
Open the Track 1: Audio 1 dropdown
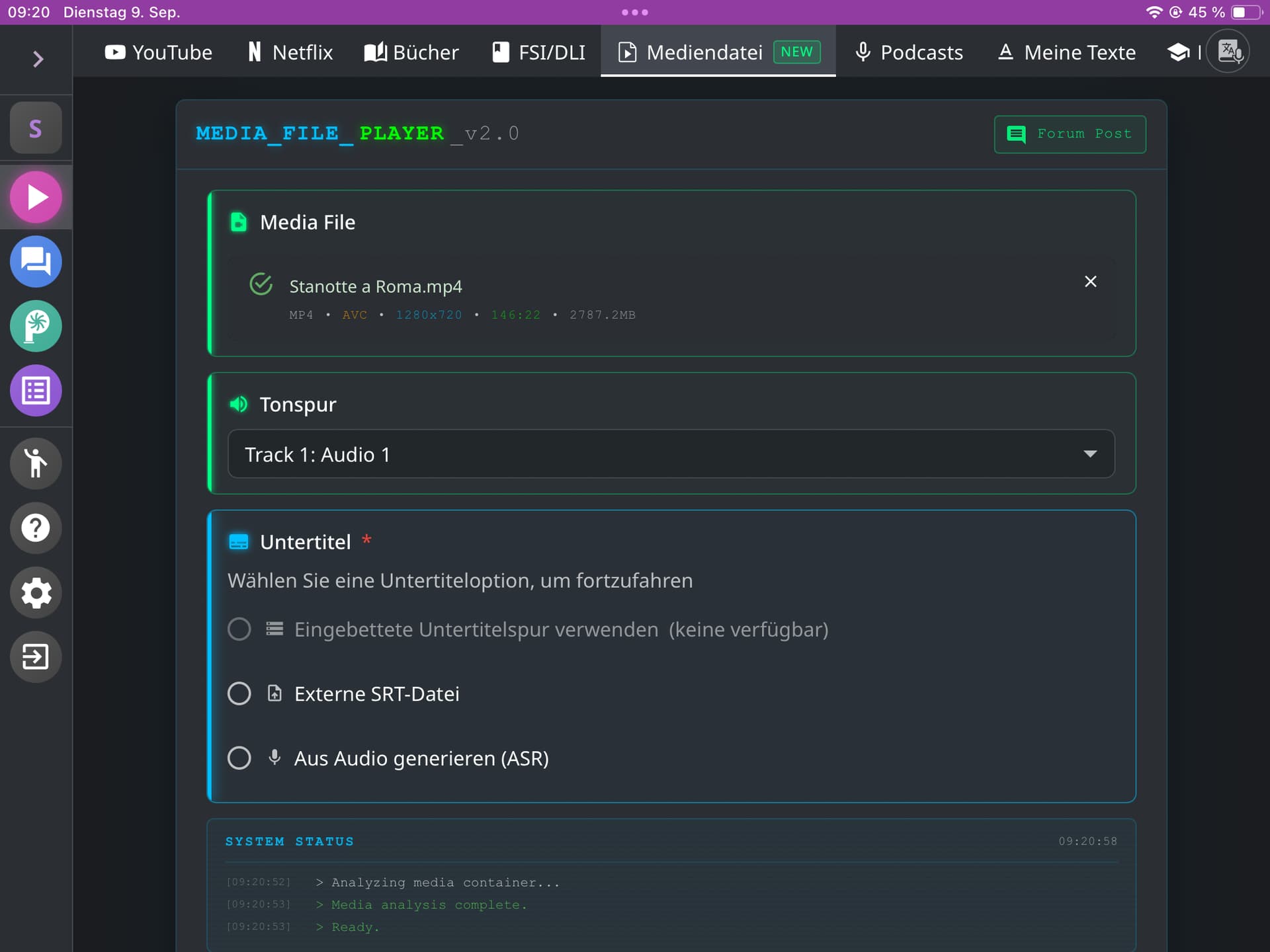[x=671, y=454]
